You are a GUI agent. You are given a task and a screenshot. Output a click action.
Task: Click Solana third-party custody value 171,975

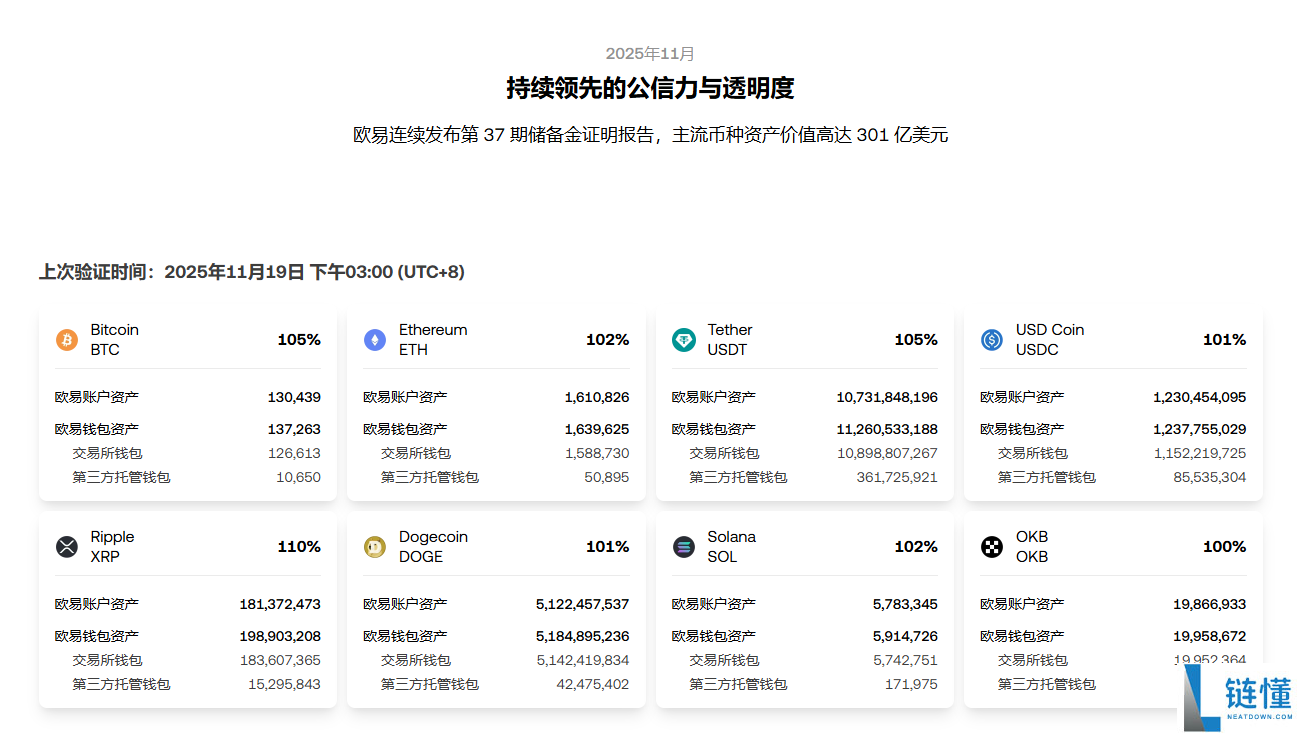tap(911, 684)
